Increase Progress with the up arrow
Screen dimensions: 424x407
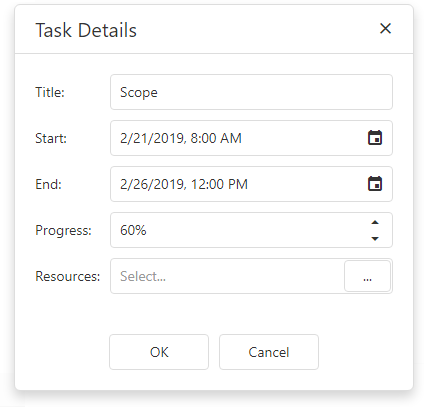point(375,222)
